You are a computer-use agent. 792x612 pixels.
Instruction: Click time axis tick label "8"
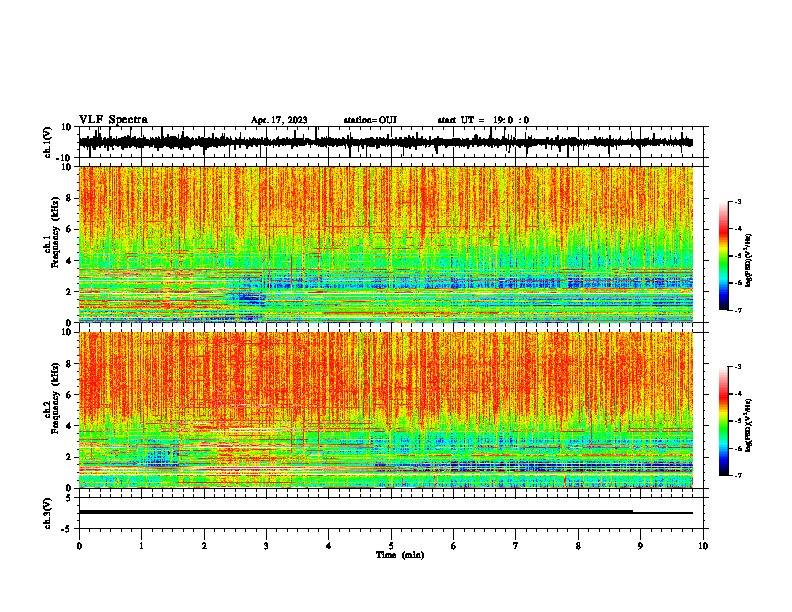pyautogui.click(x=578, y=546)
